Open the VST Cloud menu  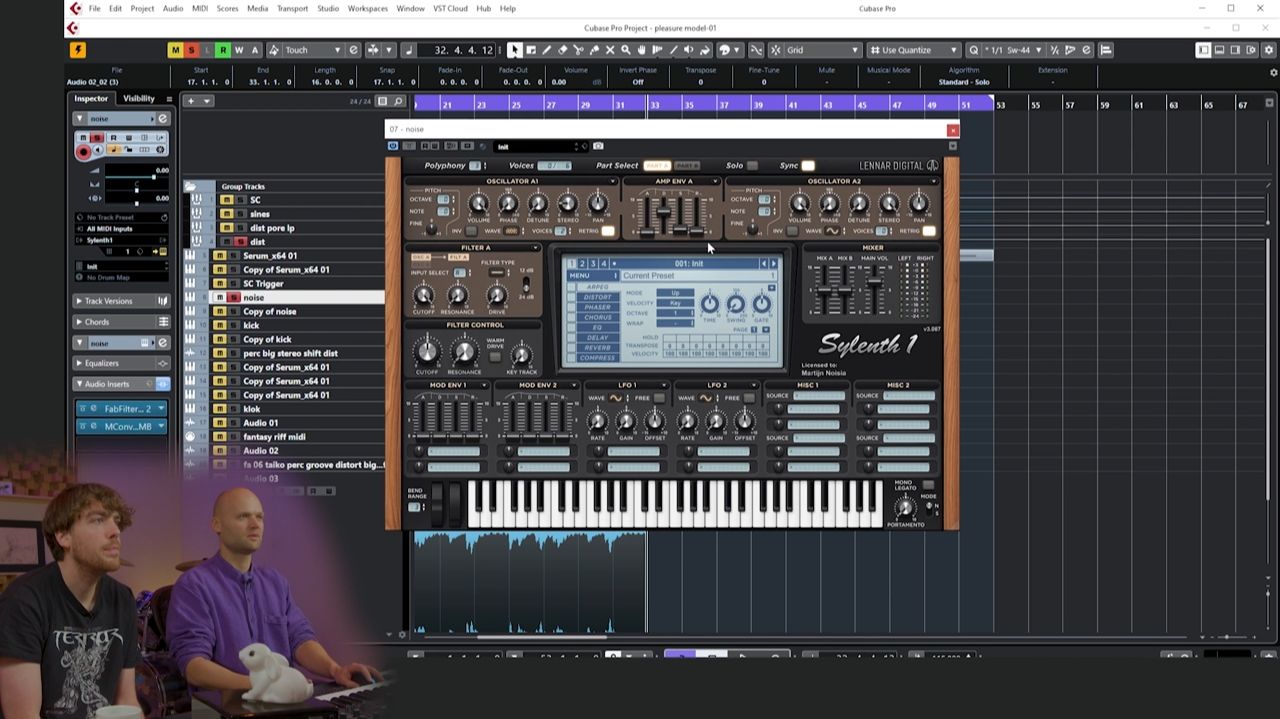click(x=450, y=8)
